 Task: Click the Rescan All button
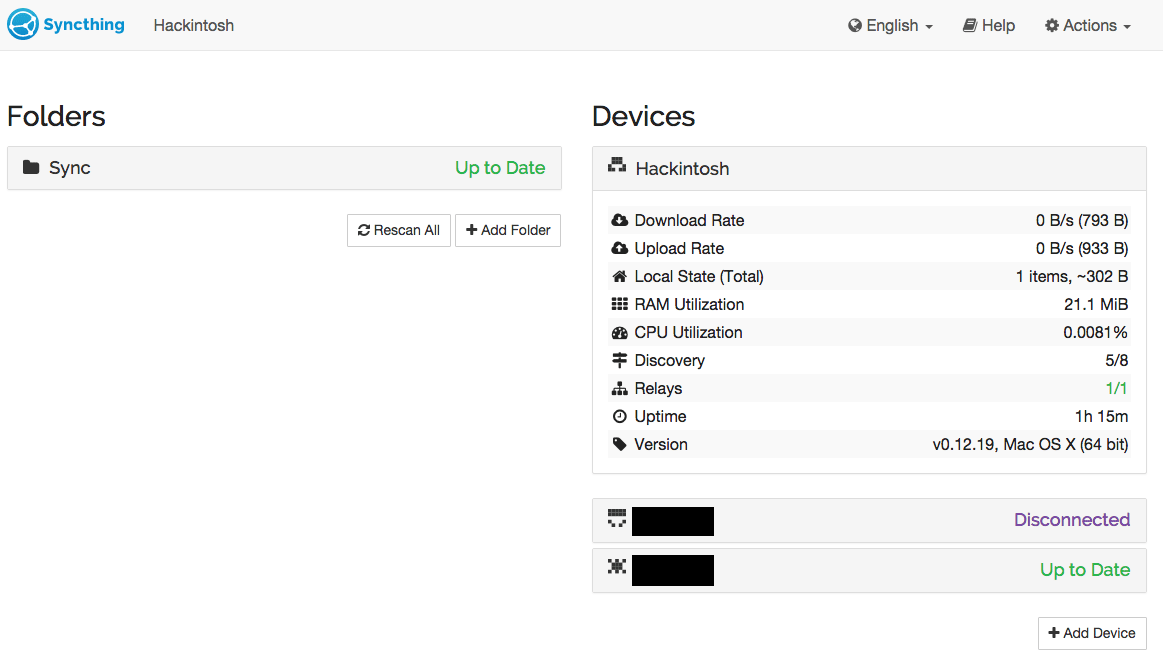click(x=399, y=230)
